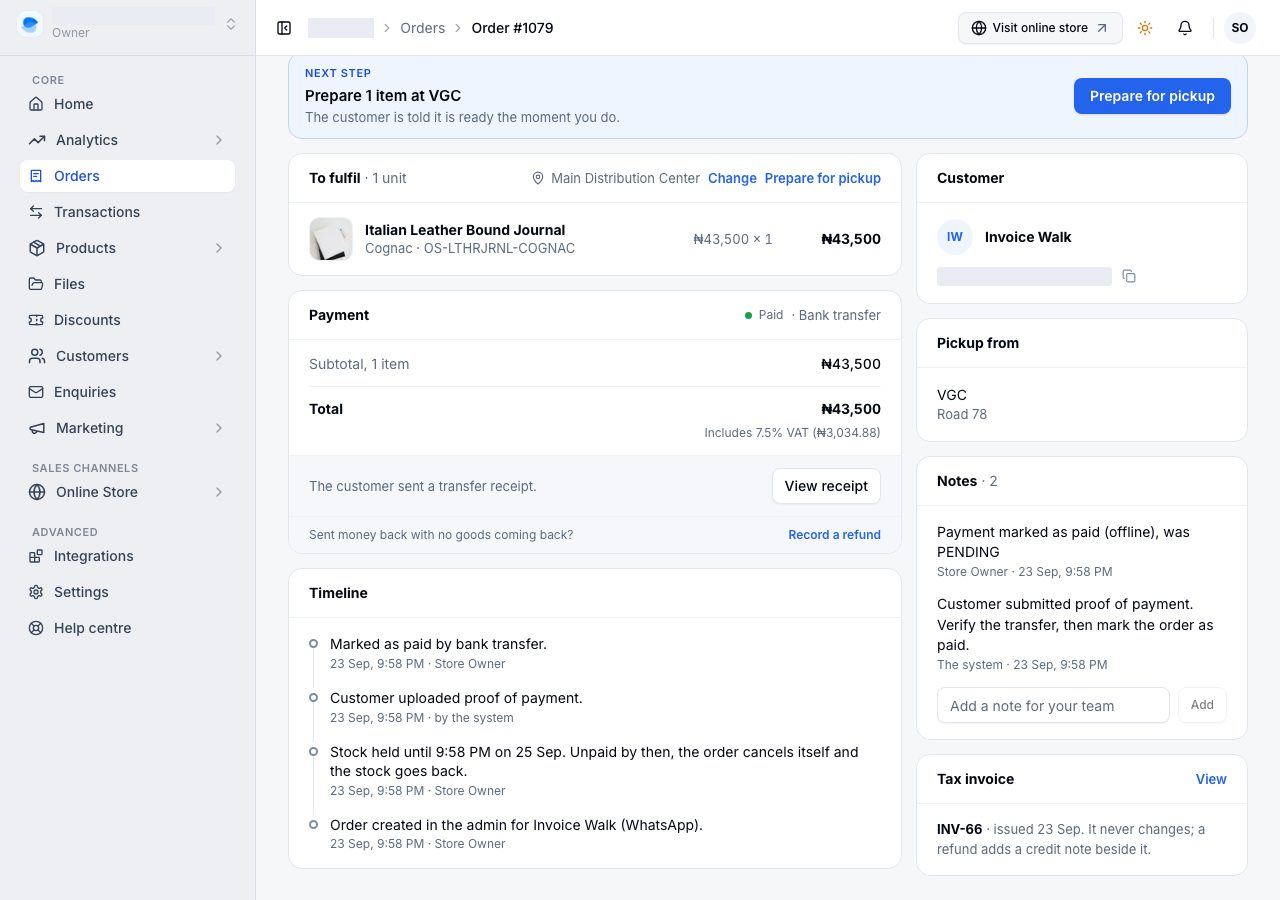
Task: Focus the Add a note field
Action: click(1053, 705)
